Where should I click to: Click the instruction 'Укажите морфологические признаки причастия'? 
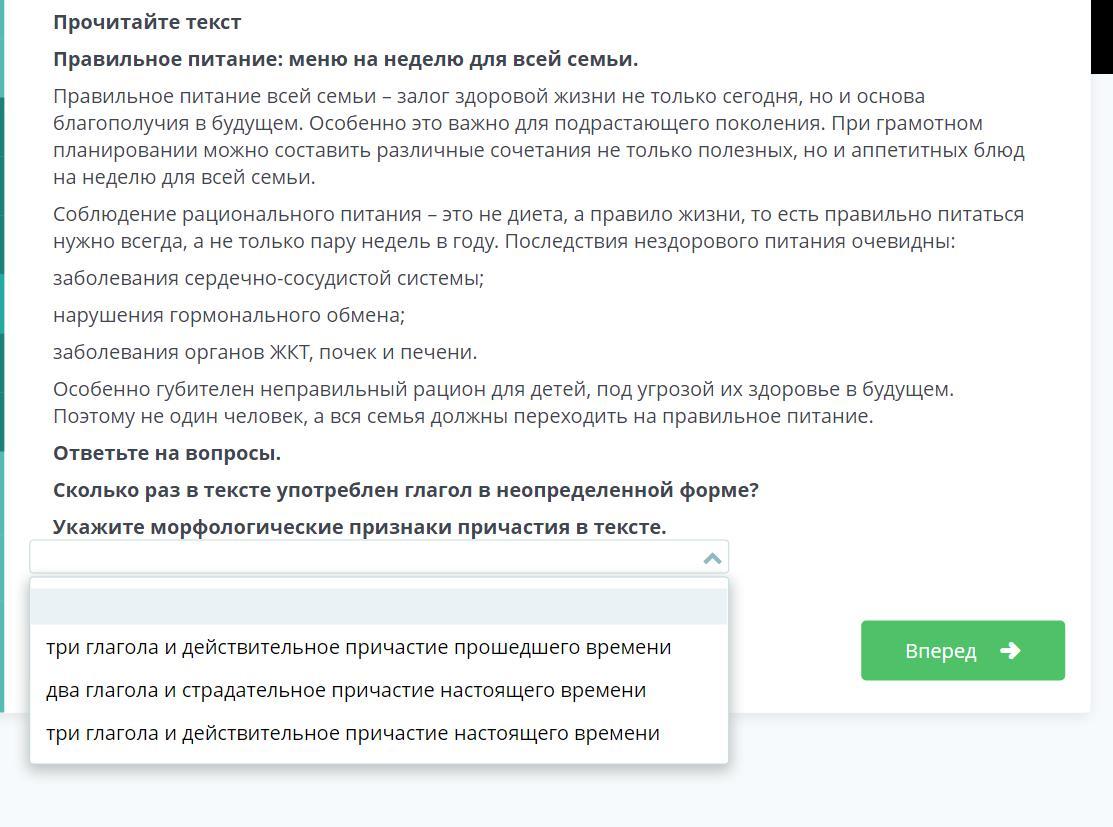point(359,527)
